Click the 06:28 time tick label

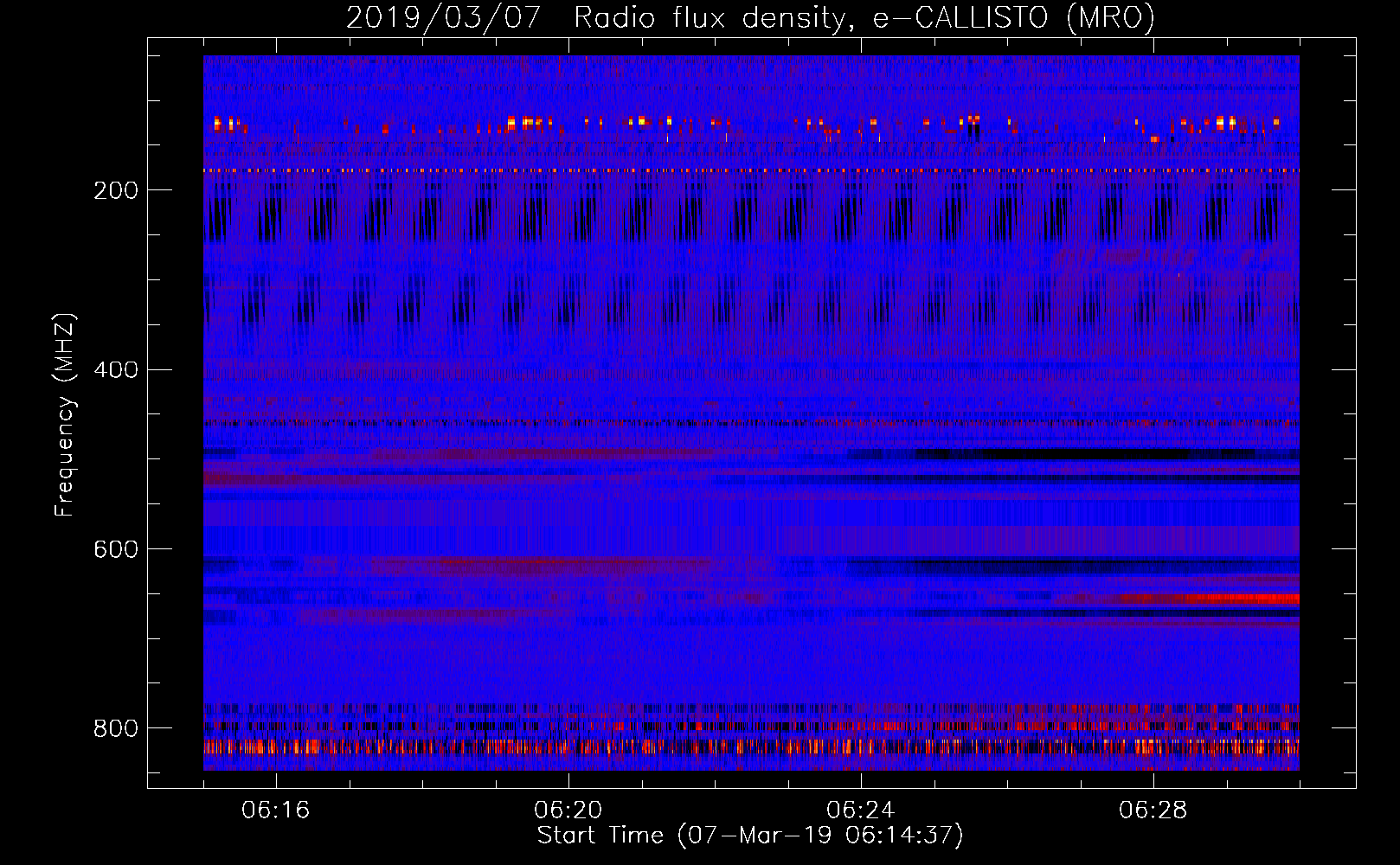(x=1153, y=811)
